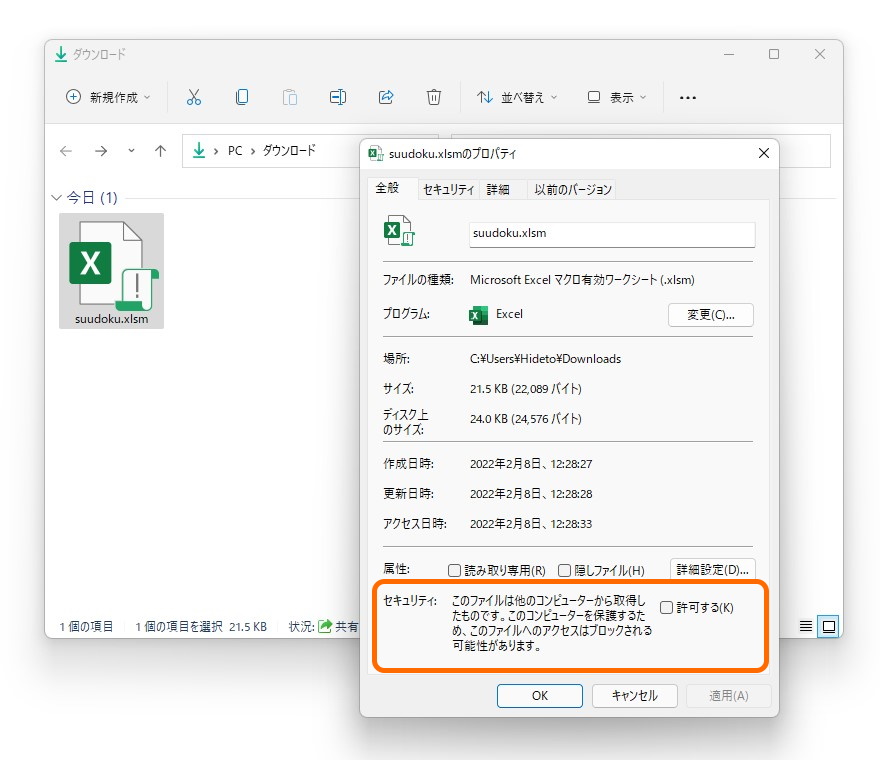Select the Cut icon on the toolbar
Screen dimensions: 880x760
pyautogui.click(x=194, y=96)
